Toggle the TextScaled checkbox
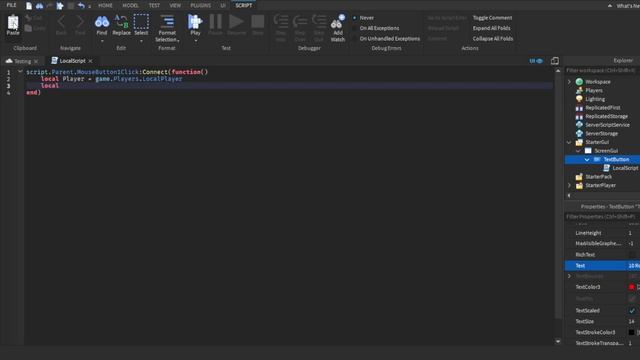The width and height of the screenshot is (640, 360). (x=632, y=311)
